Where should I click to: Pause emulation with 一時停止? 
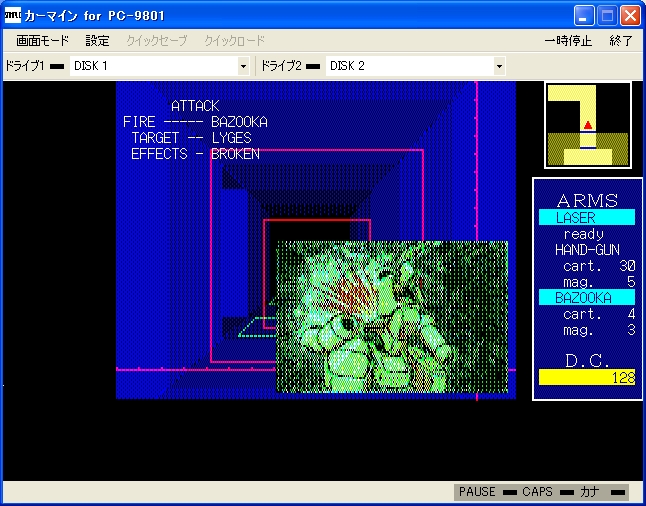568,41
